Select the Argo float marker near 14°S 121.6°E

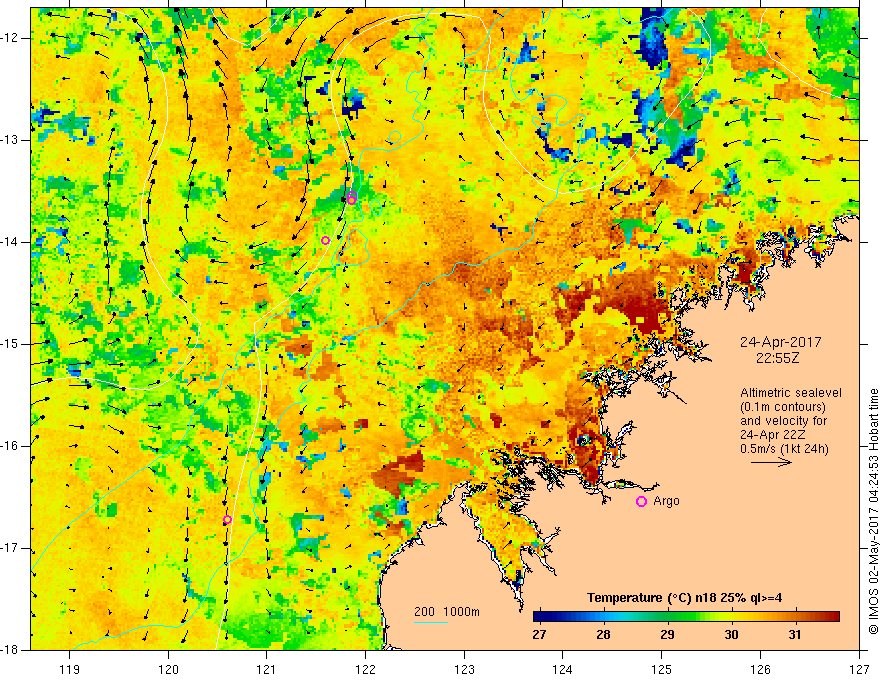point(326,241)
